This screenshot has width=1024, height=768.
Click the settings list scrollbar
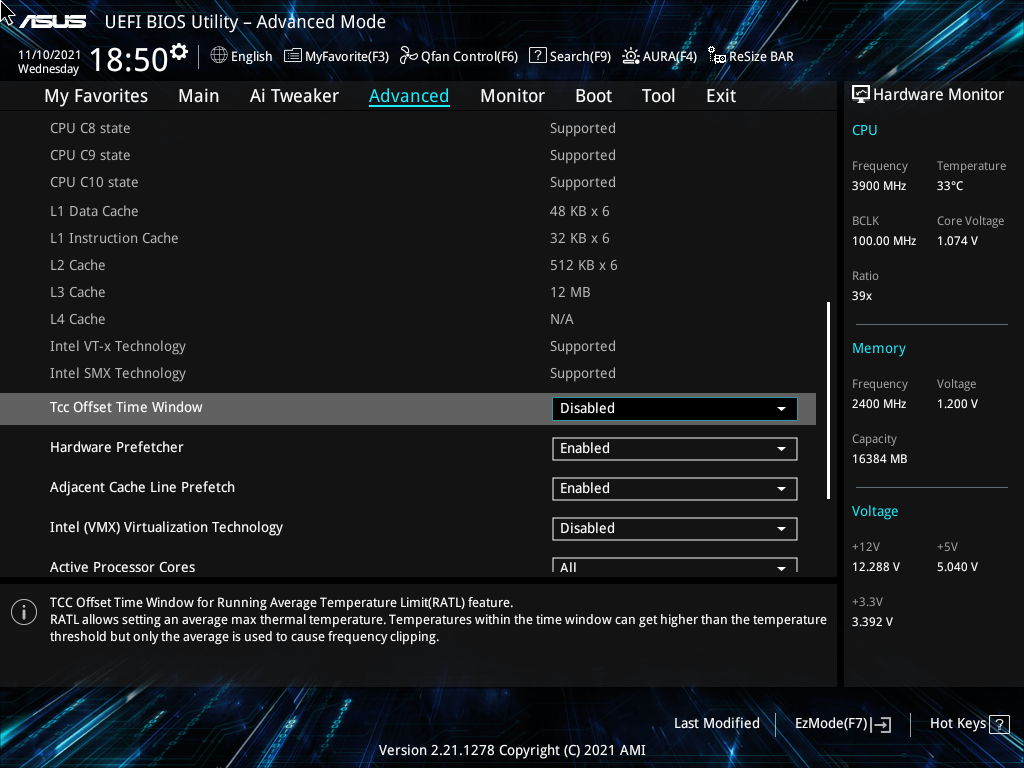pos(829,400)
